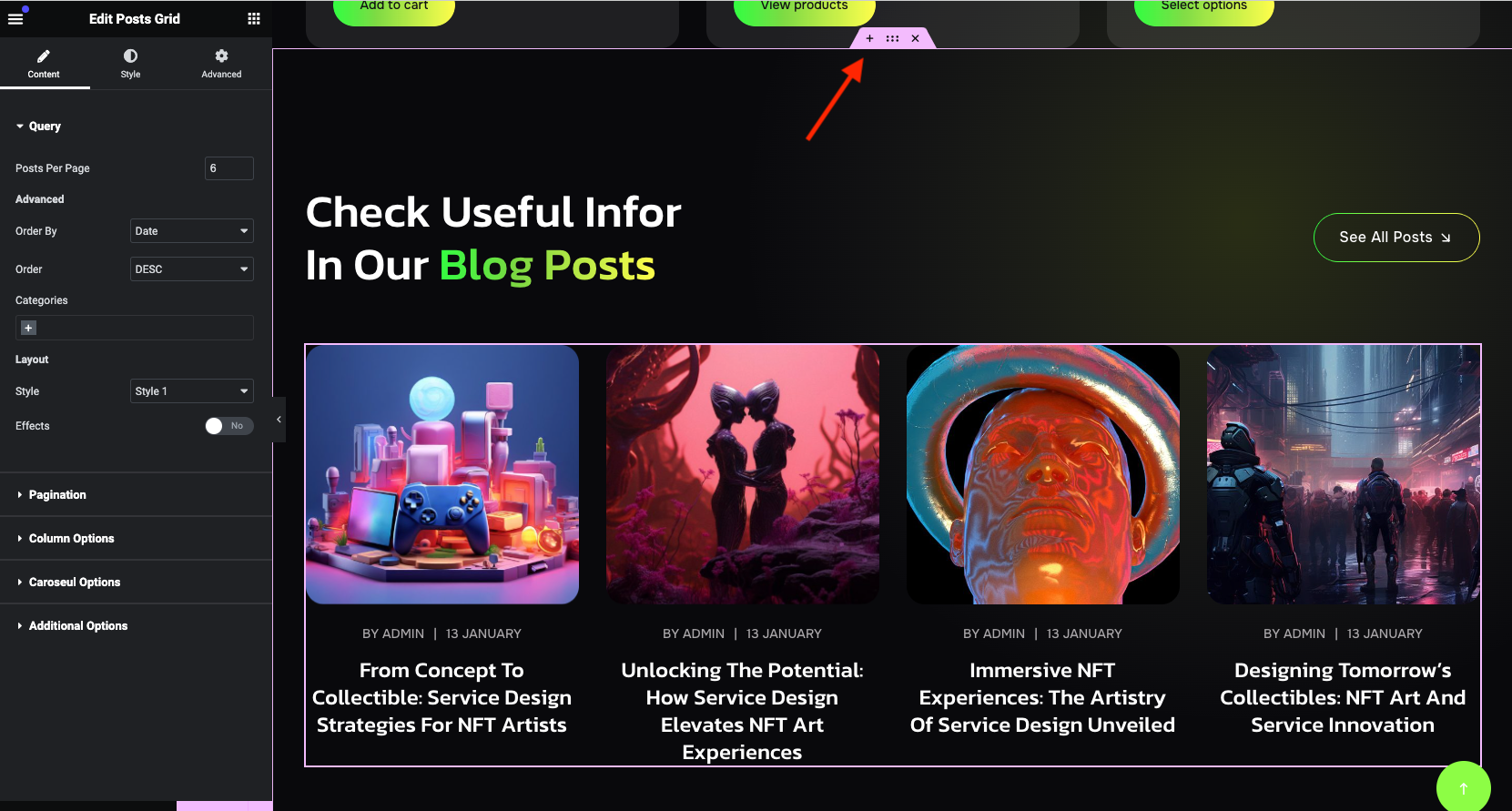Click the add section plus icon
Image resolution: width=1512 pixels, height=811 pixels.
click(x=869, y=38)
